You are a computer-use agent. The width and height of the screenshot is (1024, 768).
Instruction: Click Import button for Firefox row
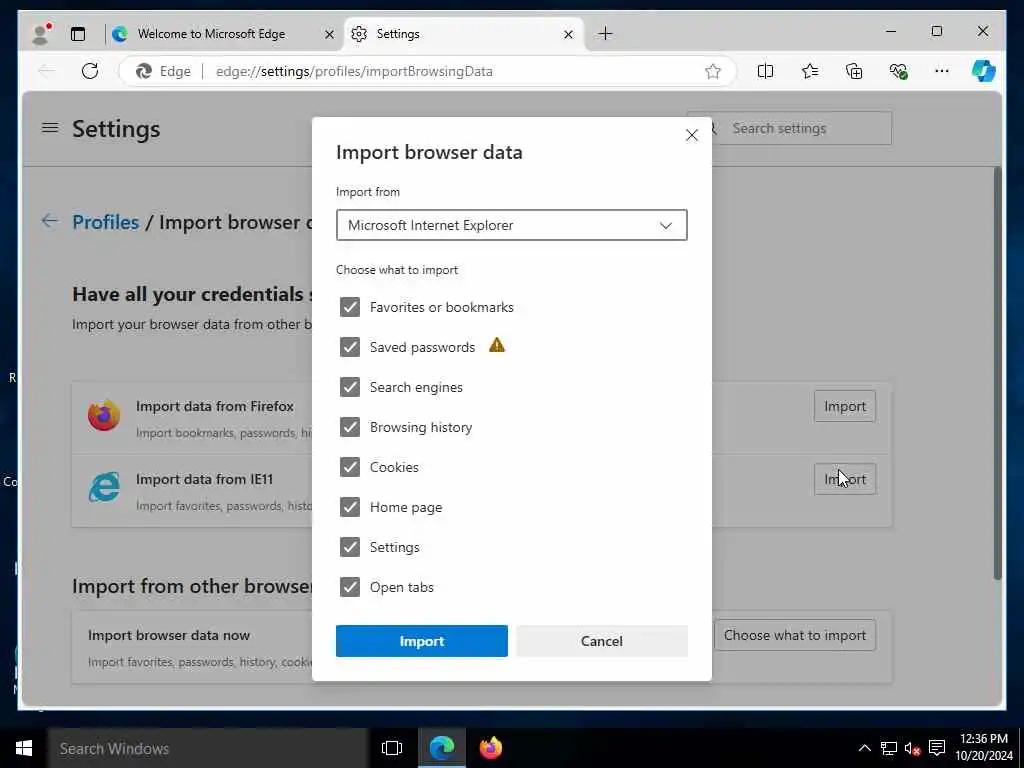click(x=844, y=406)
